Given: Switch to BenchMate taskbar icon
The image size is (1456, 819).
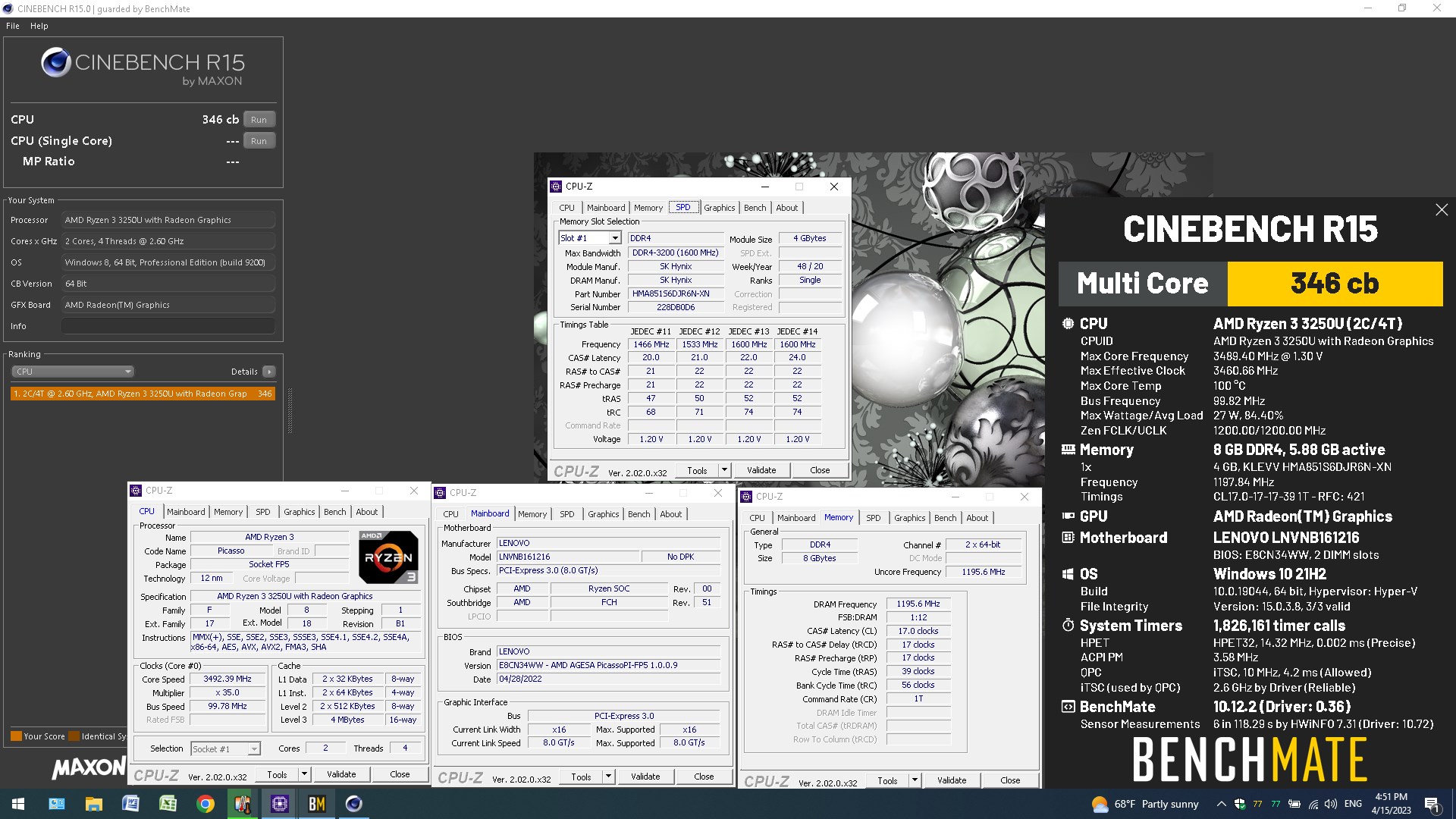Looking at the screenshot, I should (x=316, y=804).
